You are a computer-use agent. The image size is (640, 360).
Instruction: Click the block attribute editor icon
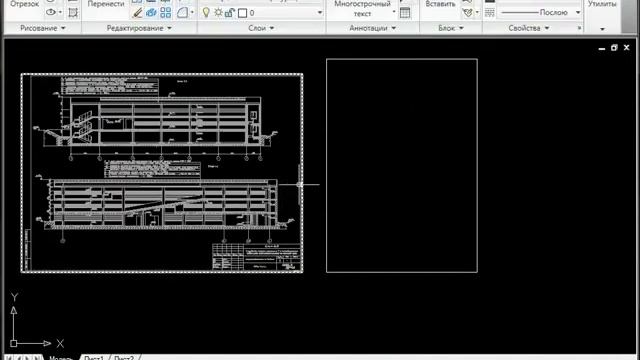[468, 13]
